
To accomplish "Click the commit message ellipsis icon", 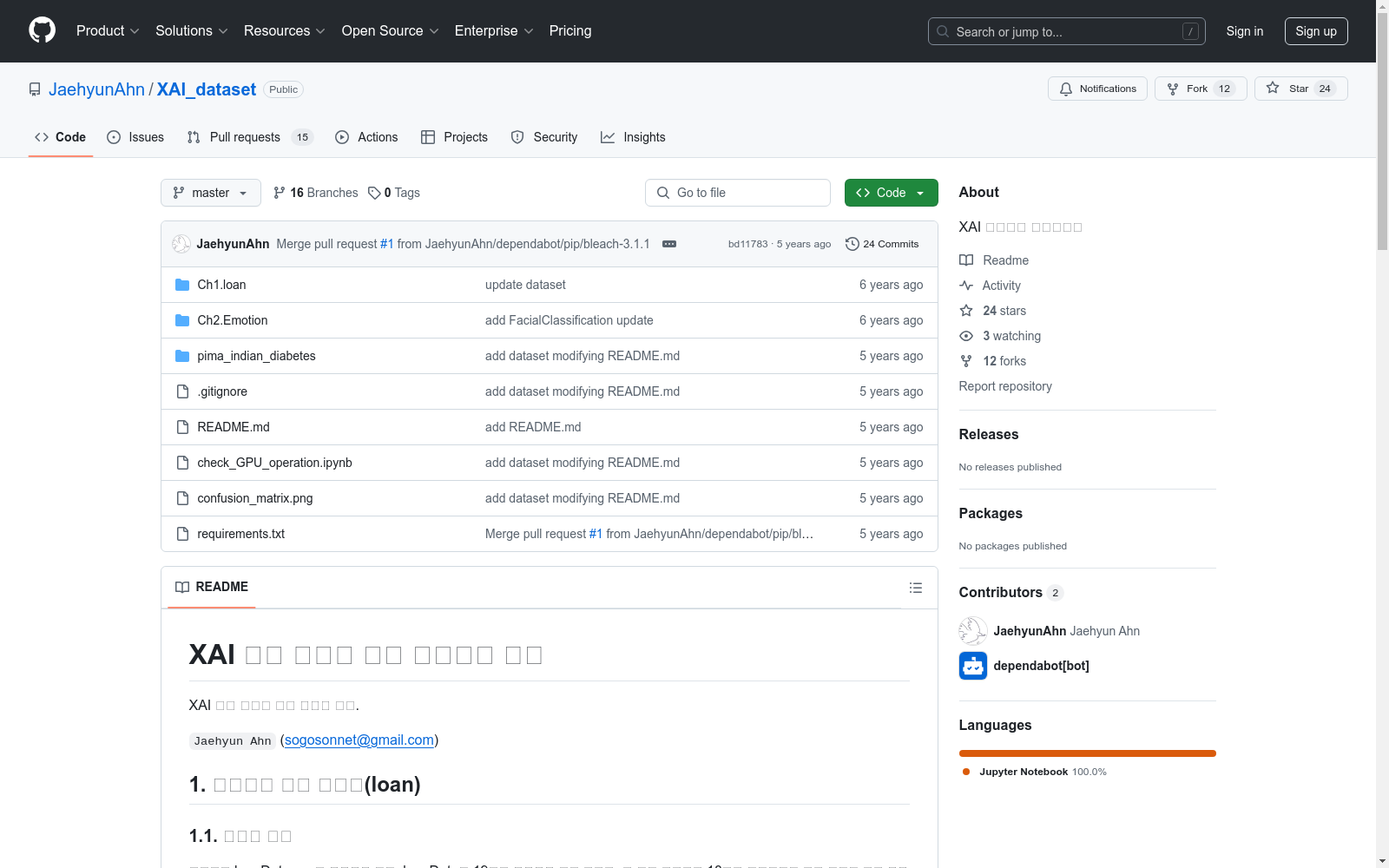I will 669,244.
